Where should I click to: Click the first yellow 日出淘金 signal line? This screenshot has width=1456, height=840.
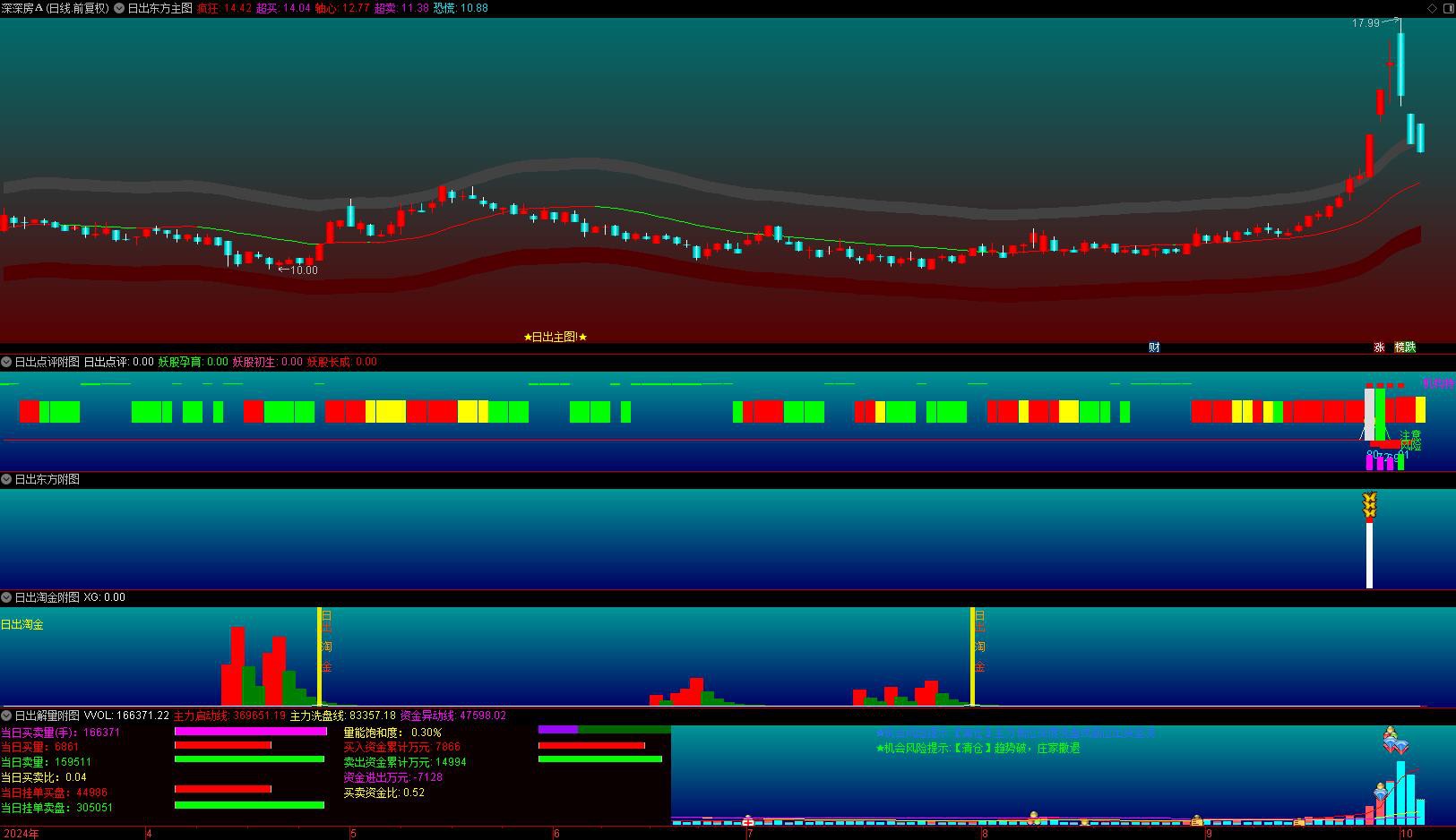[x=319, y=656]
